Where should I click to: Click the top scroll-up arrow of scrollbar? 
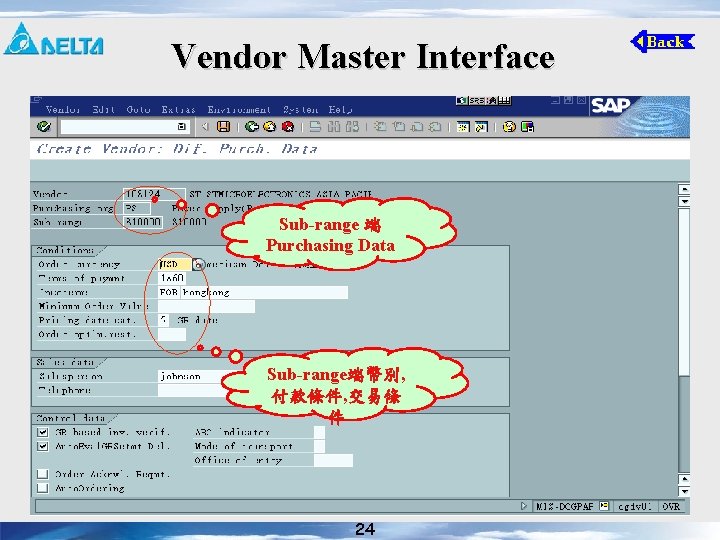coord(684,189)
